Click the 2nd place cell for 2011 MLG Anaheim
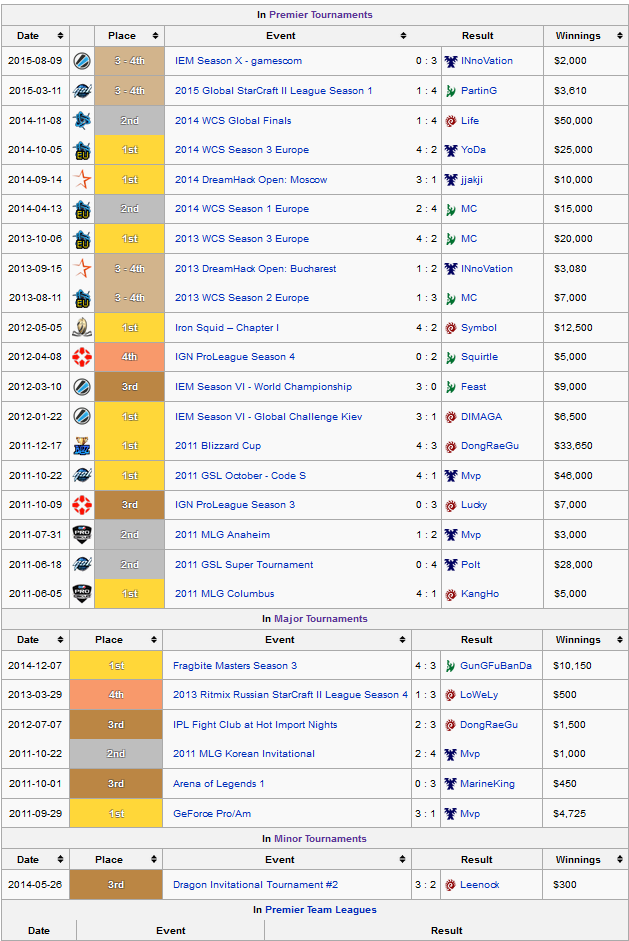The image size is (629, 941). point(129,535)
